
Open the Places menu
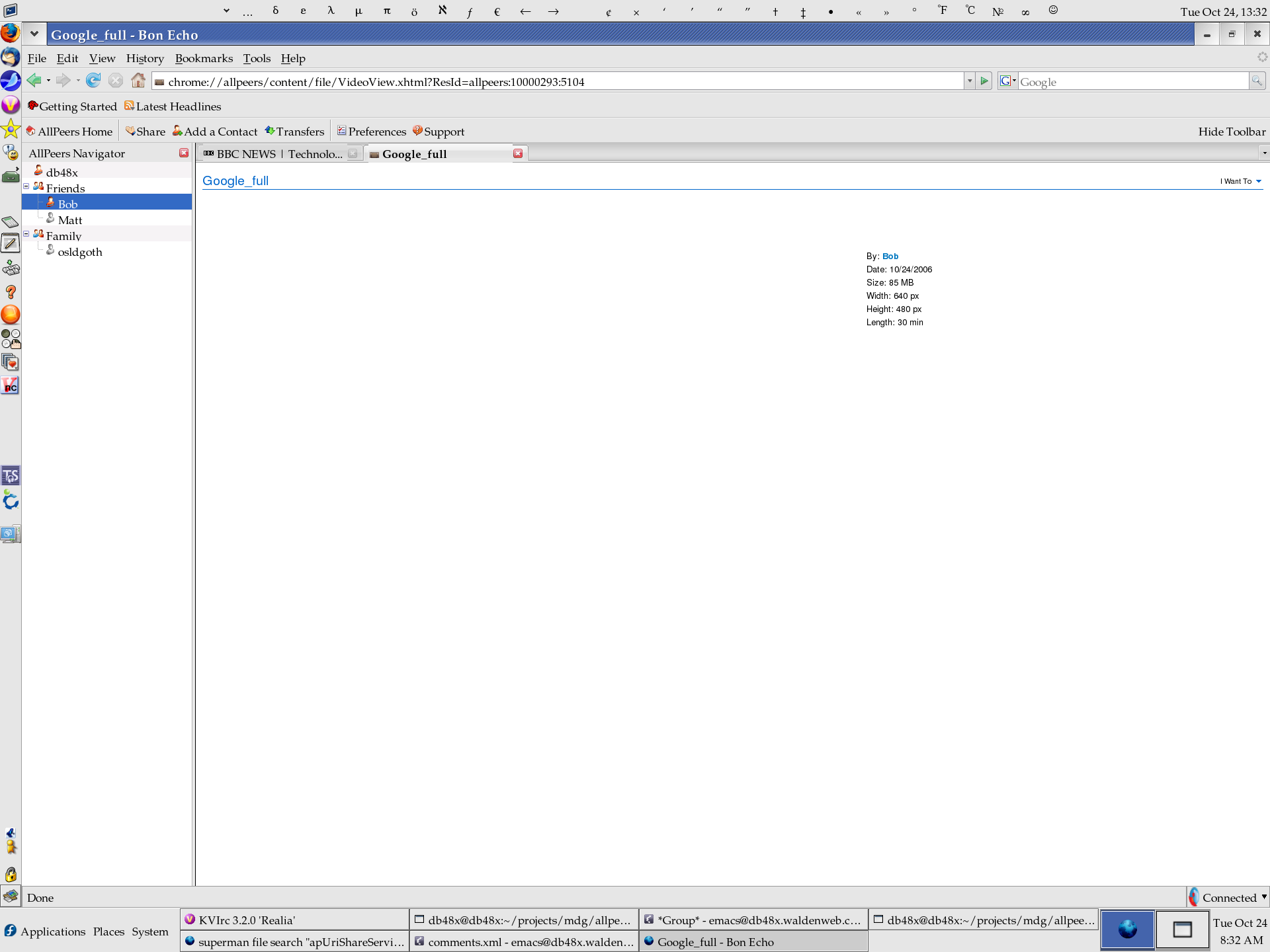pos(108,931)
